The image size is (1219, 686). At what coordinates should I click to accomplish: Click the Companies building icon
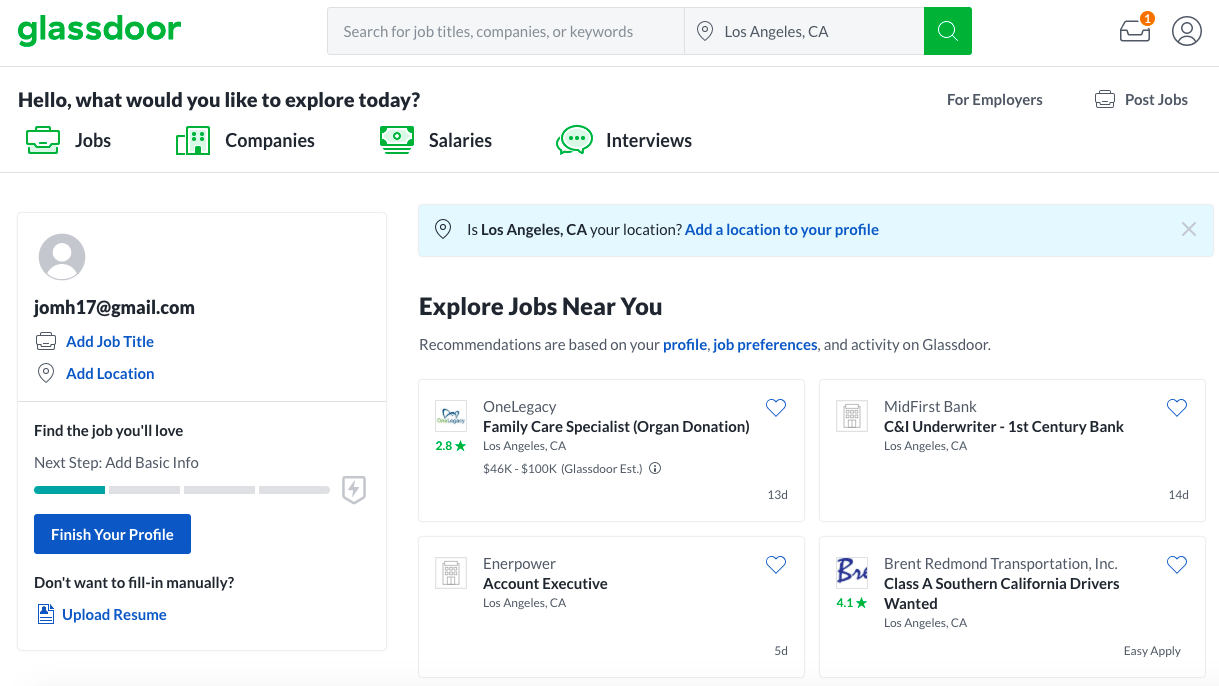[193, 140]
